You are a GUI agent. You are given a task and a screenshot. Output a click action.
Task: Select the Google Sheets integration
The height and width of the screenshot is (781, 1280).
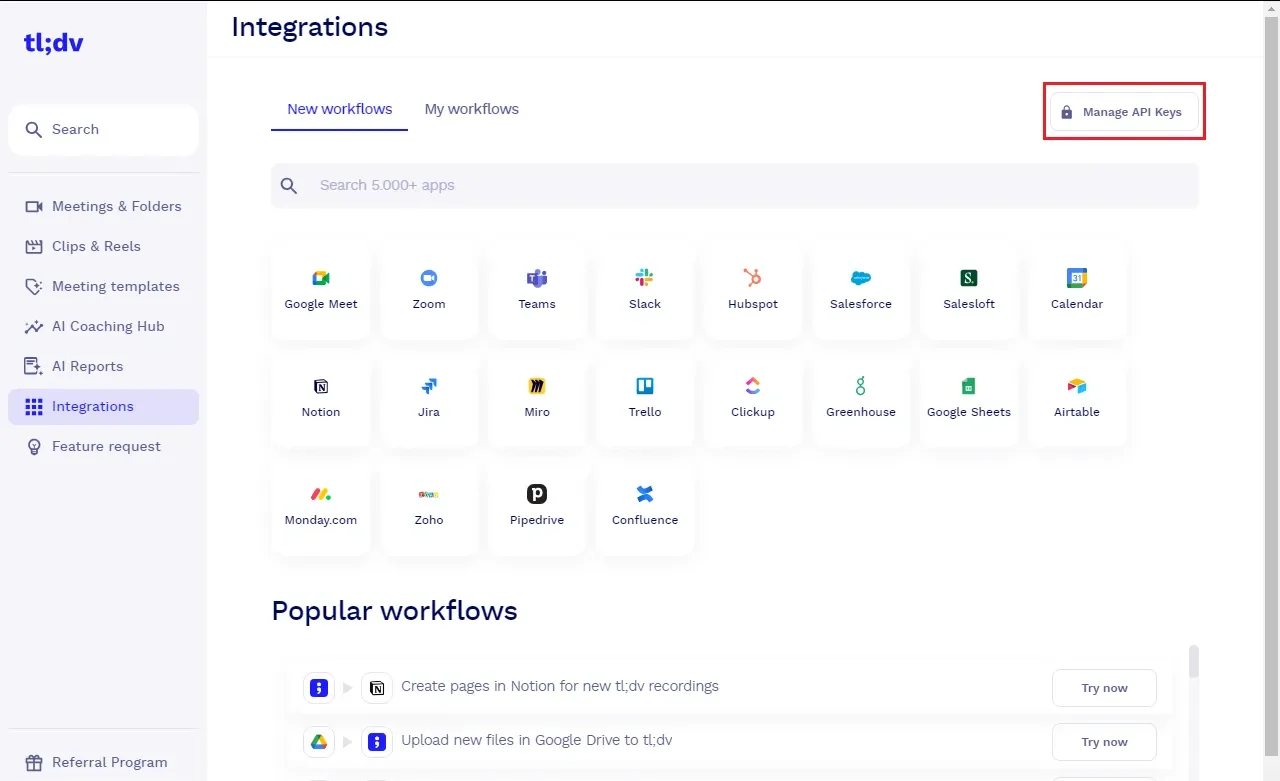[969, 398]
